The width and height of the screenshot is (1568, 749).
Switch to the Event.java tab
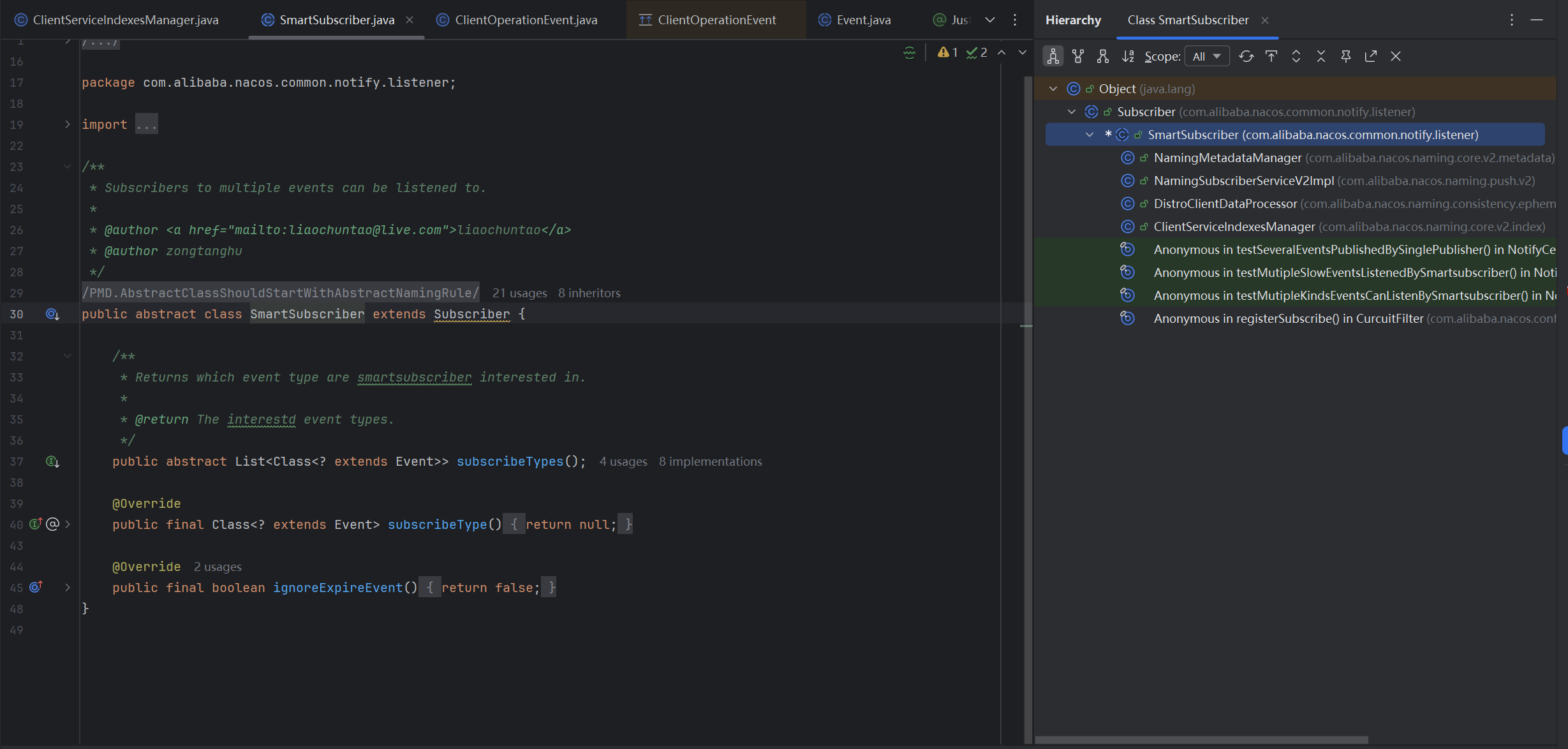863,20
